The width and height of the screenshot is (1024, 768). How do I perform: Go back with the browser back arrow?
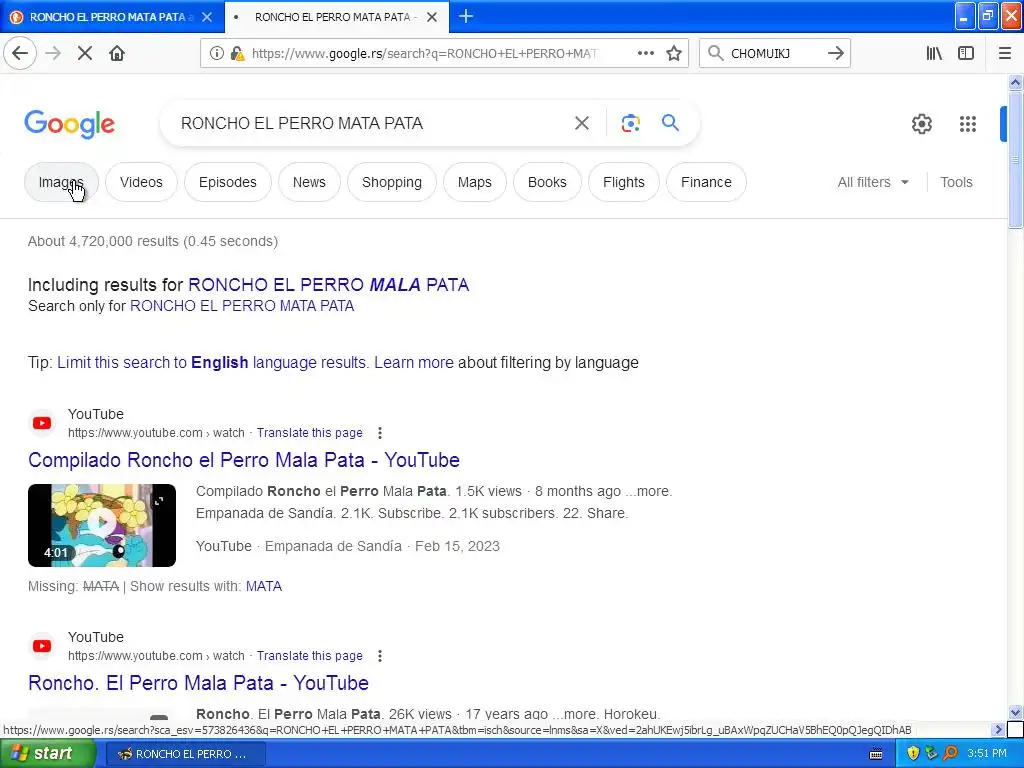pos(20,54)
